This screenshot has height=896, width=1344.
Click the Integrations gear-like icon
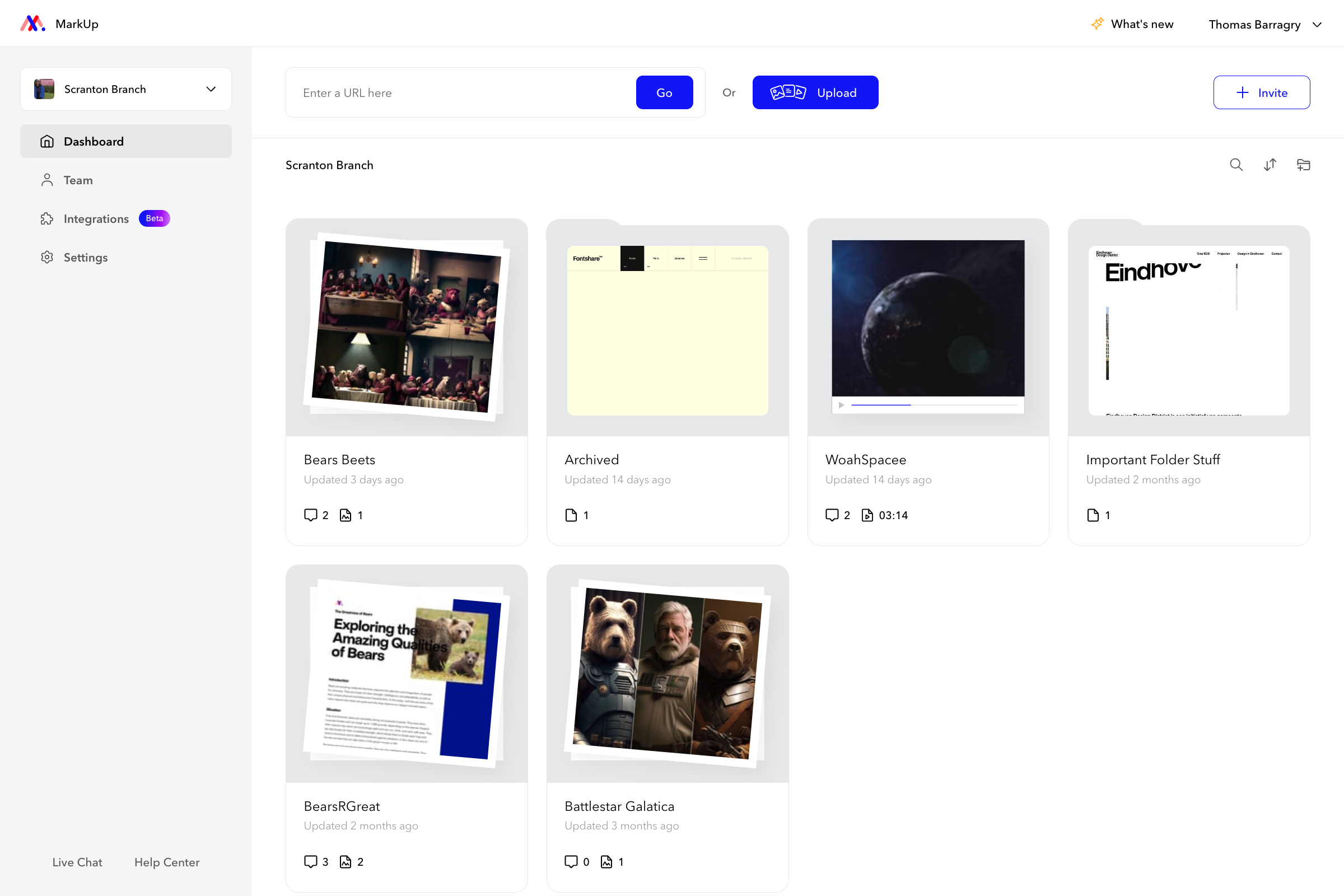click(x=46, y=219)
